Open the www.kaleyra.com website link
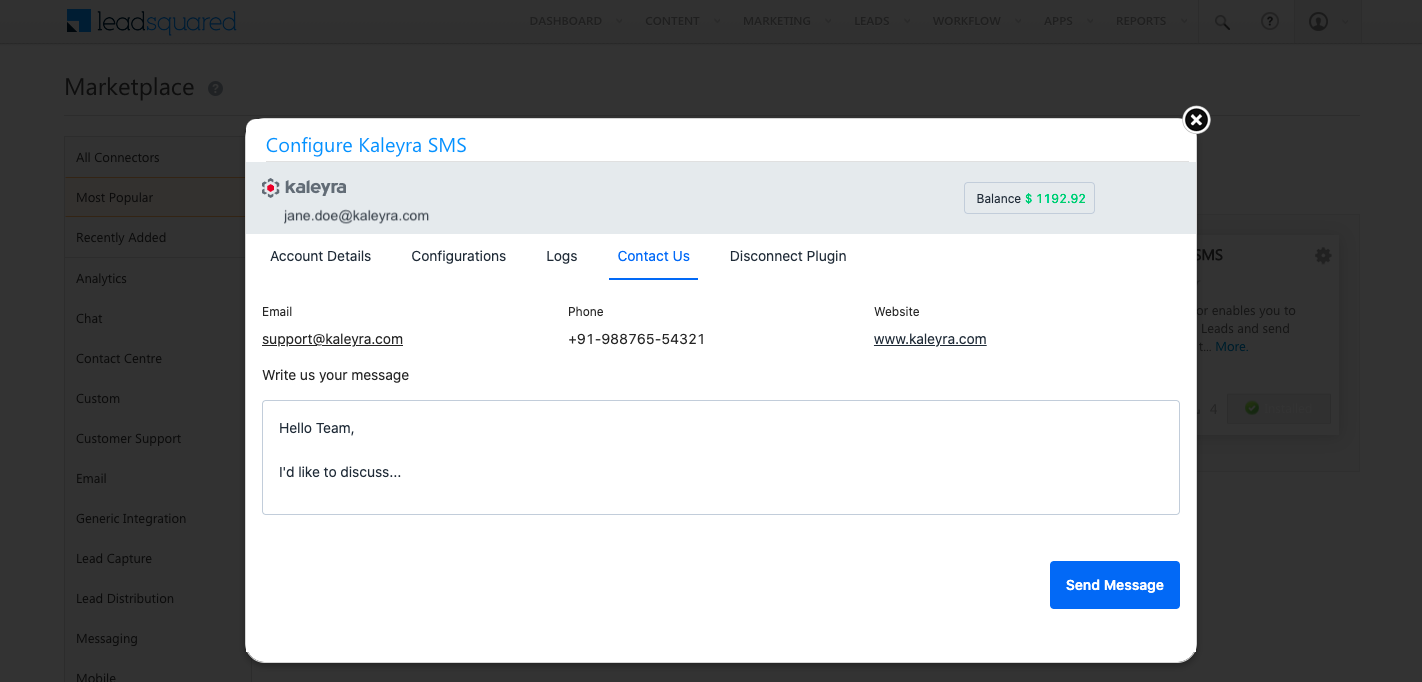The height and width of the screenshot is (682, 1422). click(x=930, y=339)
